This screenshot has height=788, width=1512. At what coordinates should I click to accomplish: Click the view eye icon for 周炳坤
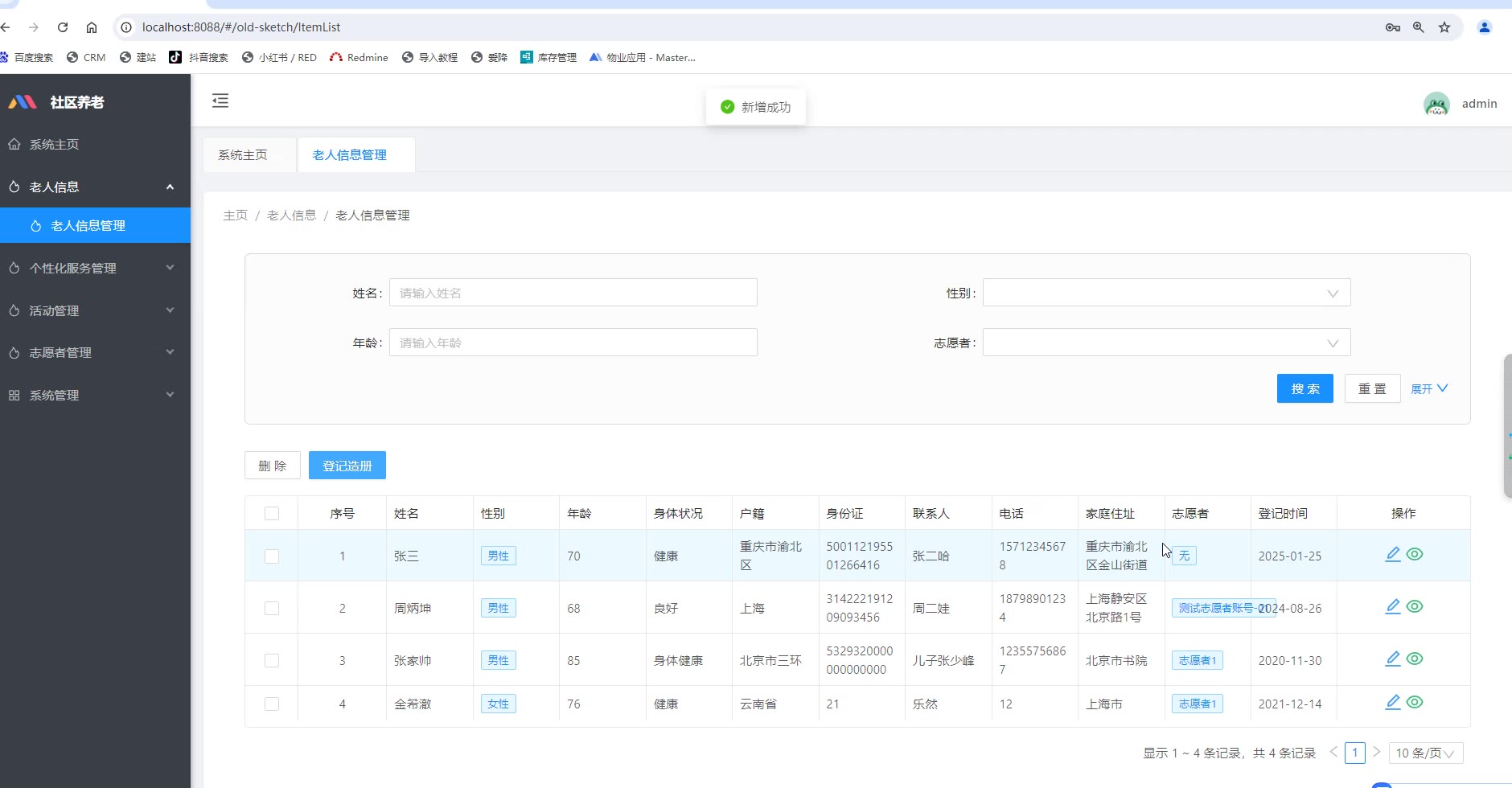pyautogui.click(x=1415, y=606)
